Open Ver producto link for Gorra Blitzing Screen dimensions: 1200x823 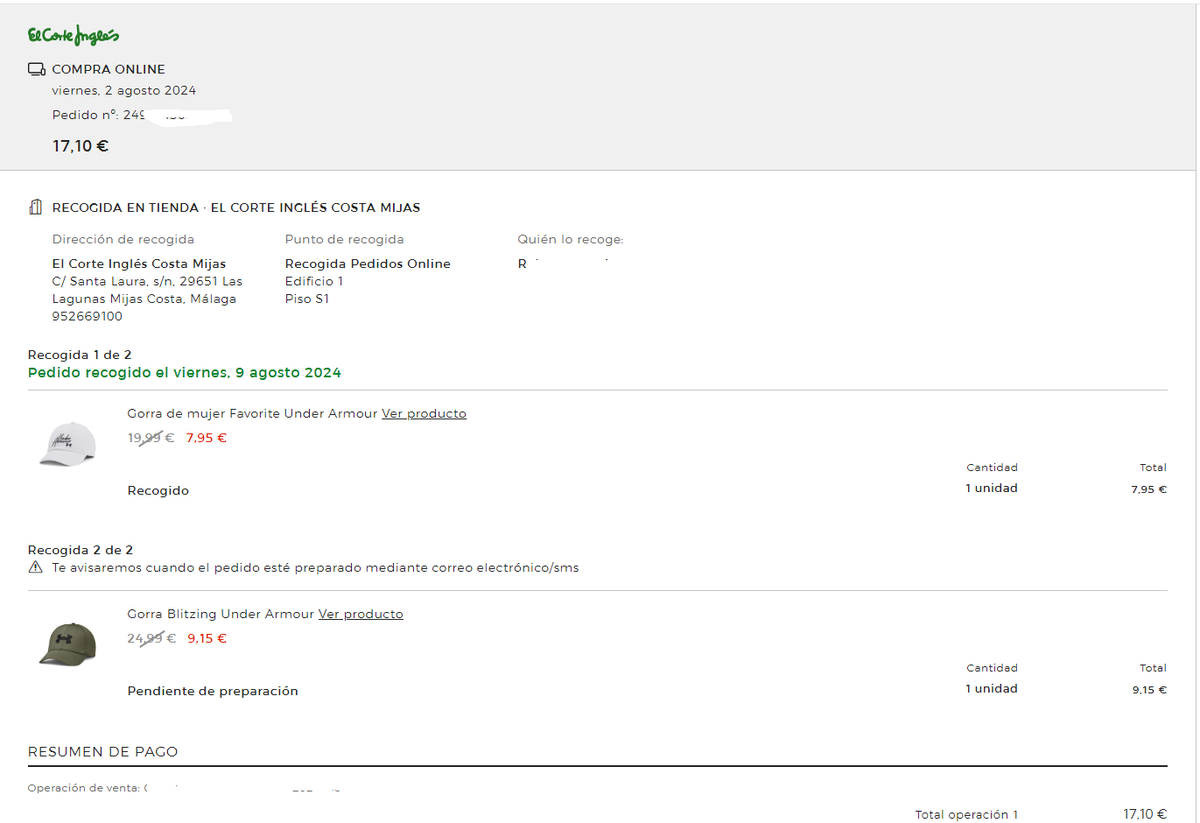(361, 614)
